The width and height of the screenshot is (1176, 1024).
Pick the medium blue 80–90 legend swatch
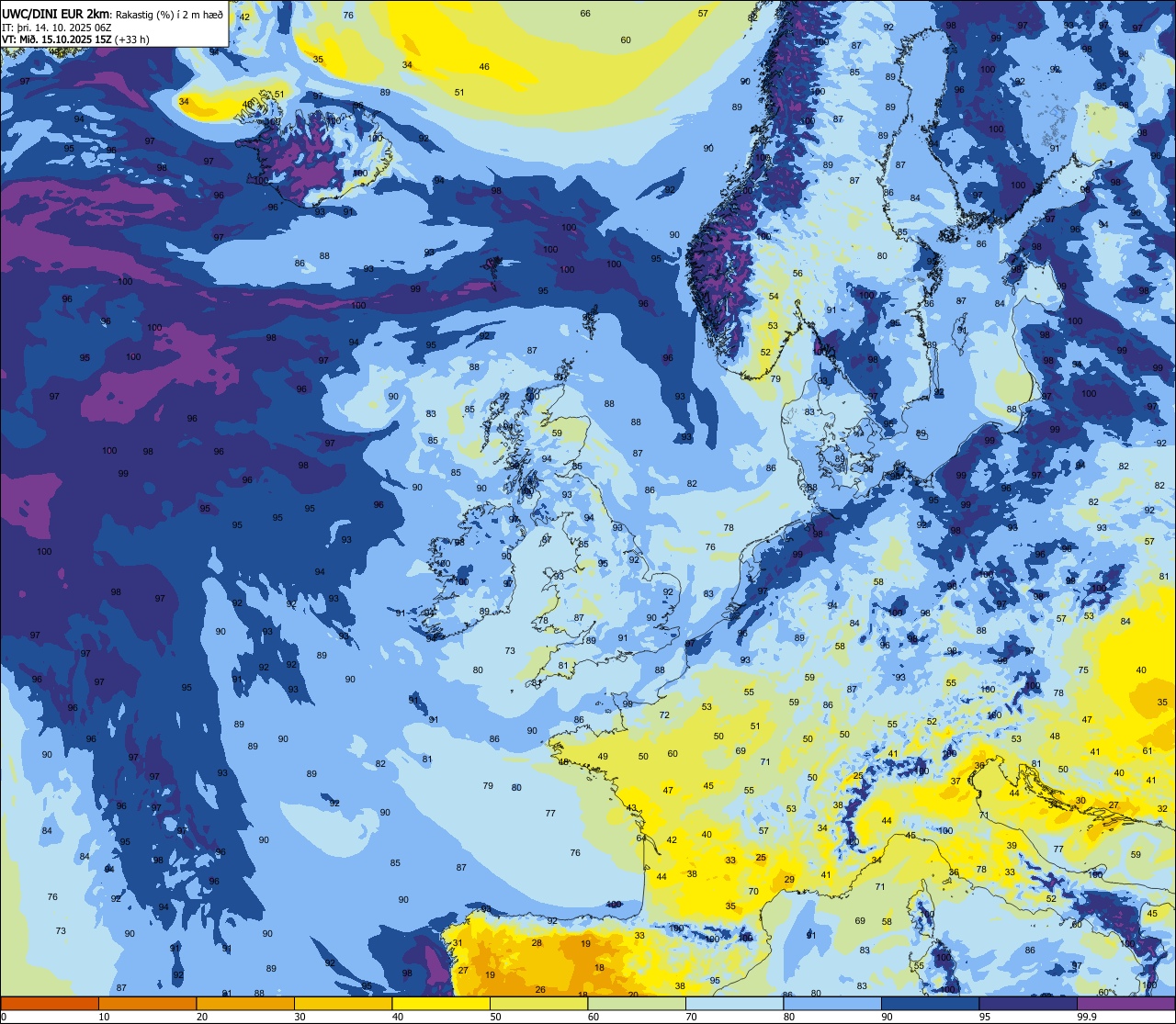pos(832,1003)
